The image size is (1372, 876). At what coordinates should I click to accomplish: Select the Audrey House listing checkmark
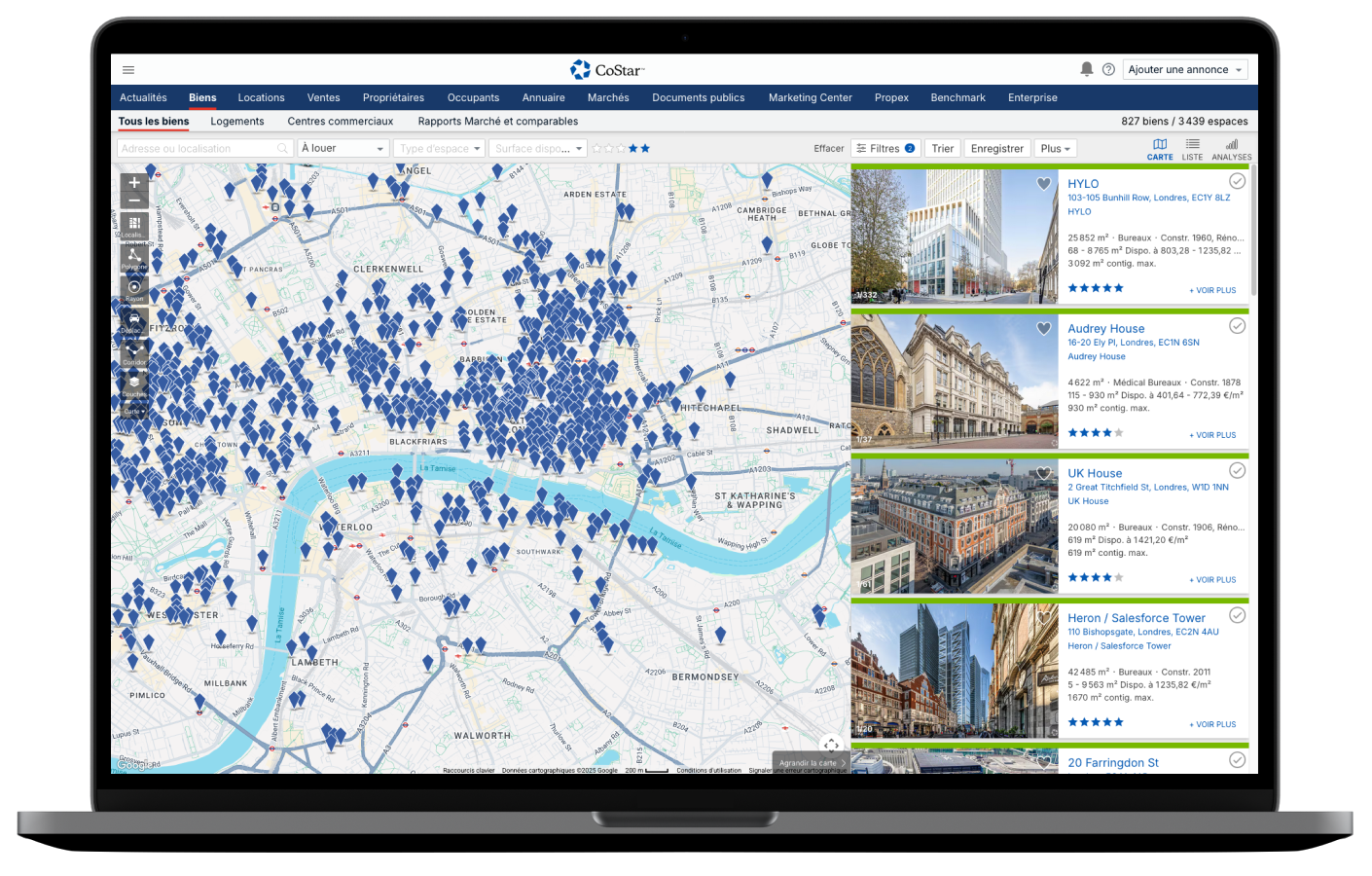pyautogui.click(x=1237, y=326)
